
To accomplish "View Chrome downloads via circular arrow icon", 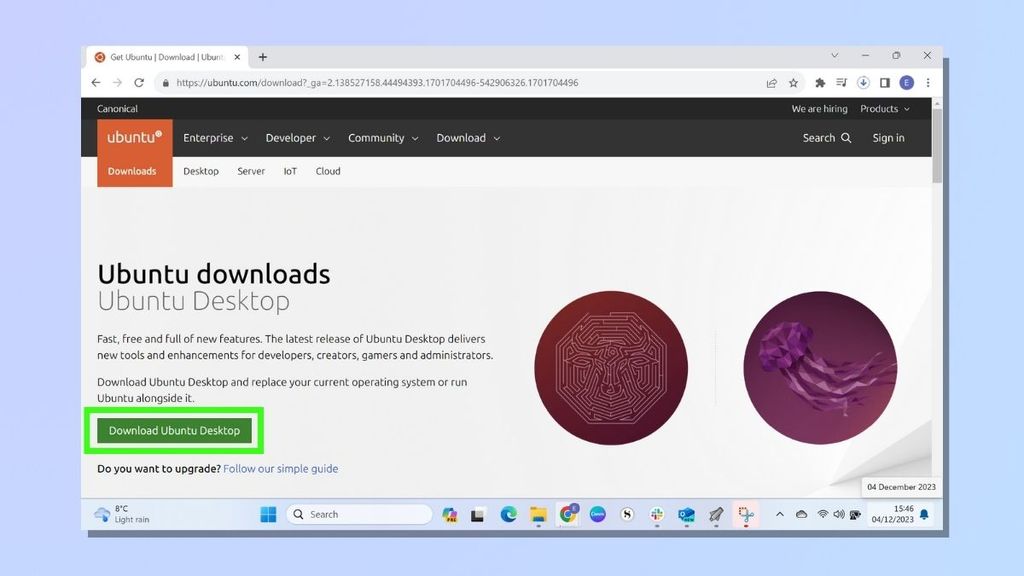I will click(x=863, y=83).
